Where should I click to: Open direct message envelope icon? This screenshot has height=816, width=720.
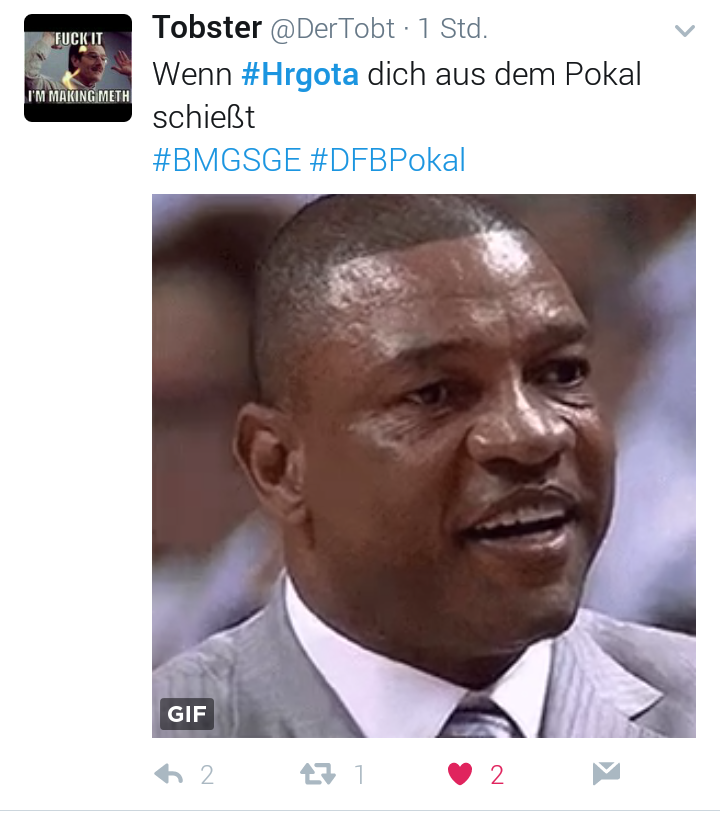coord(606,773)
